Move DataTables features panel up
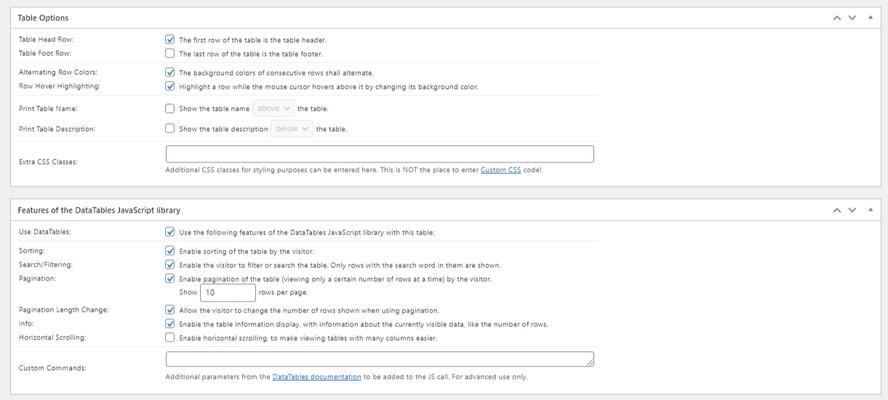888x400 pixels. pos(836,210)
